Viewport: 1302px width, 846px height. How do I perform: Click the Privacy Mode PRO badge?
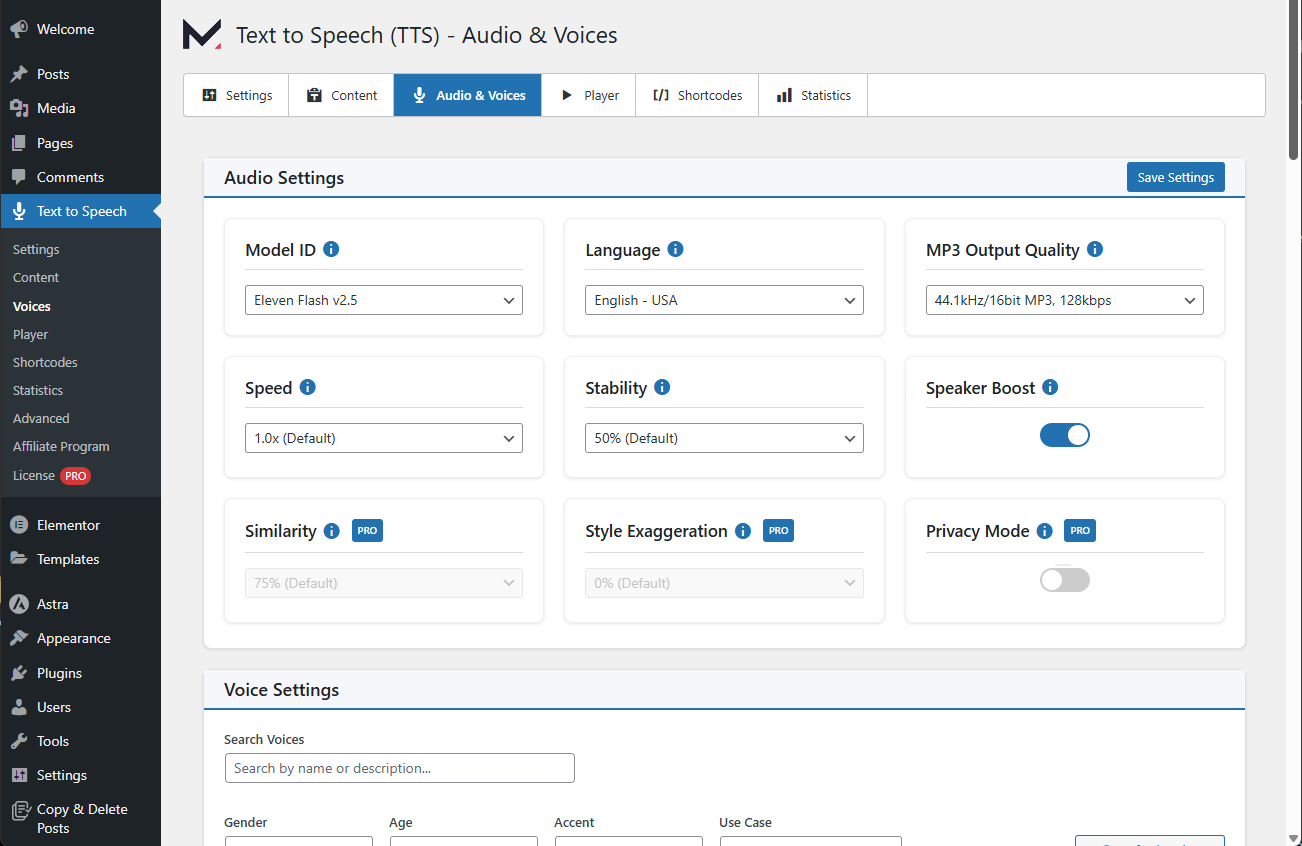(x=1080, y=531)
